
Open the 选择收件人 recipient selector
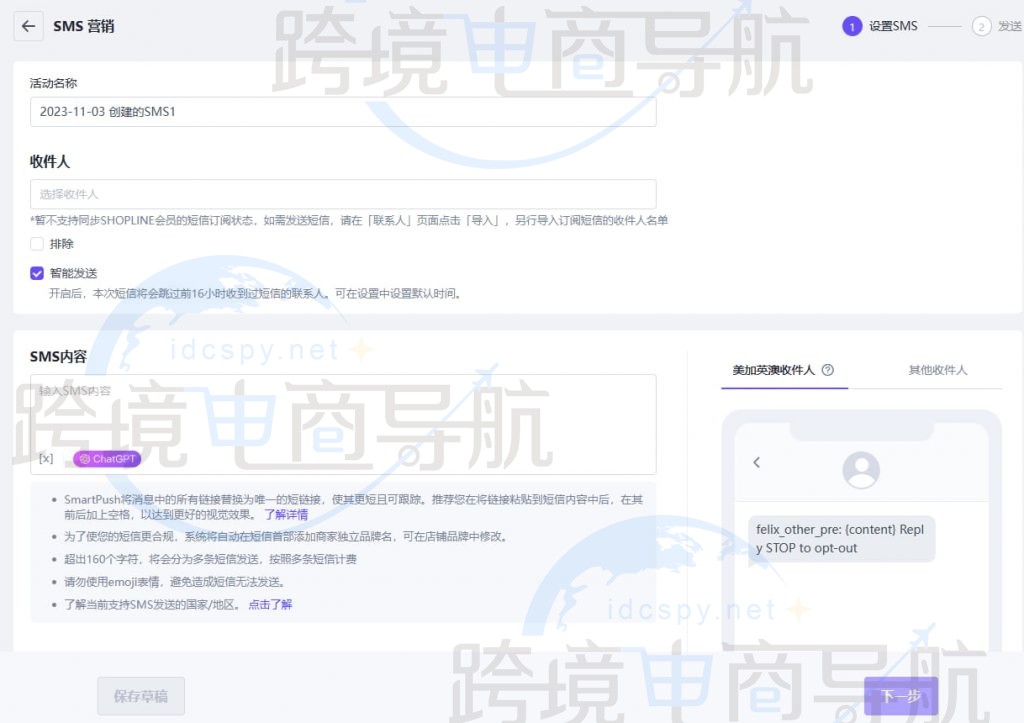pyautogui.click(x=343, y=194)
